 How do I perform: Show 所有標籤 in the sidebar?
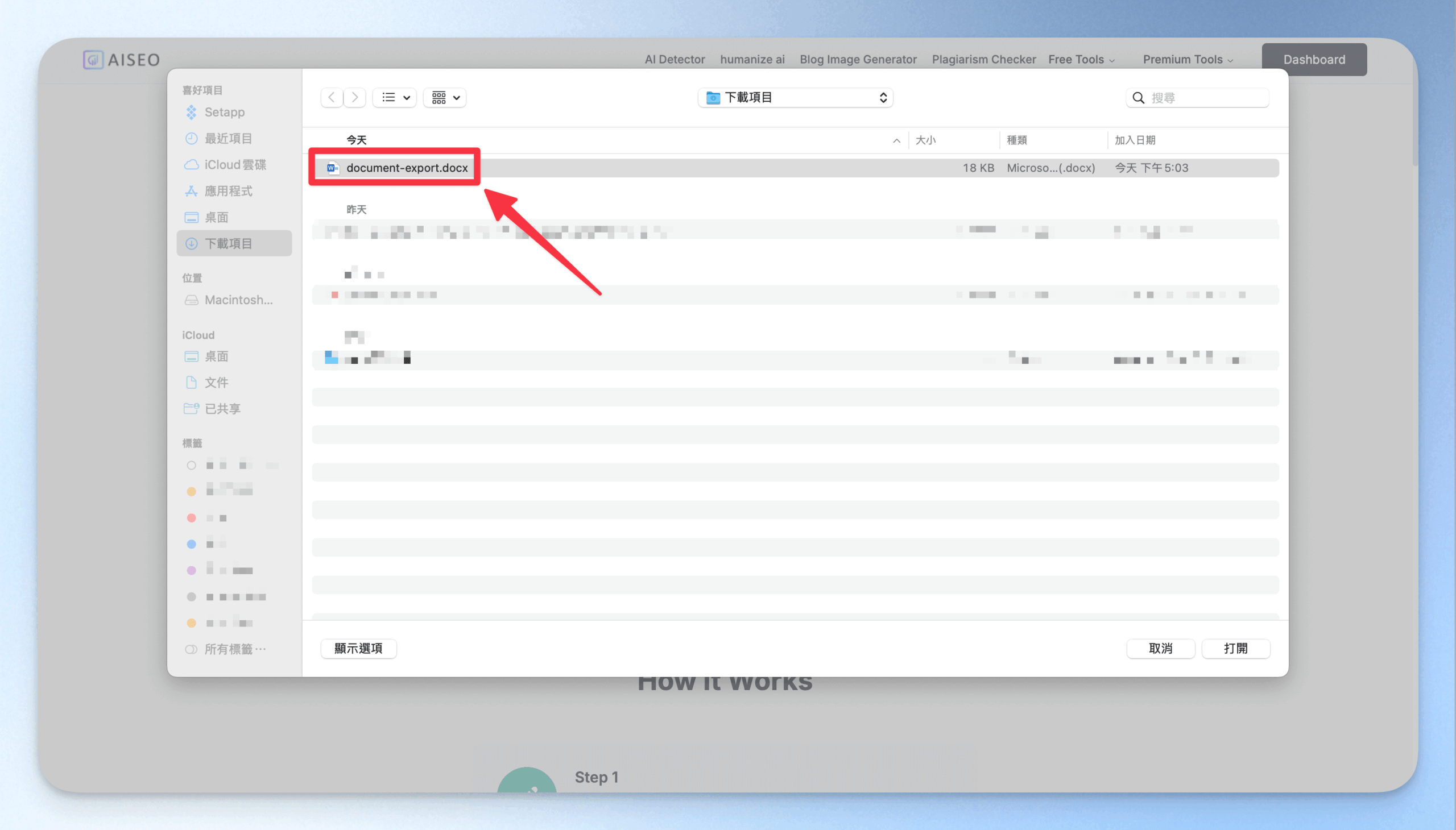pyautogui.click(x=234, y=649)
